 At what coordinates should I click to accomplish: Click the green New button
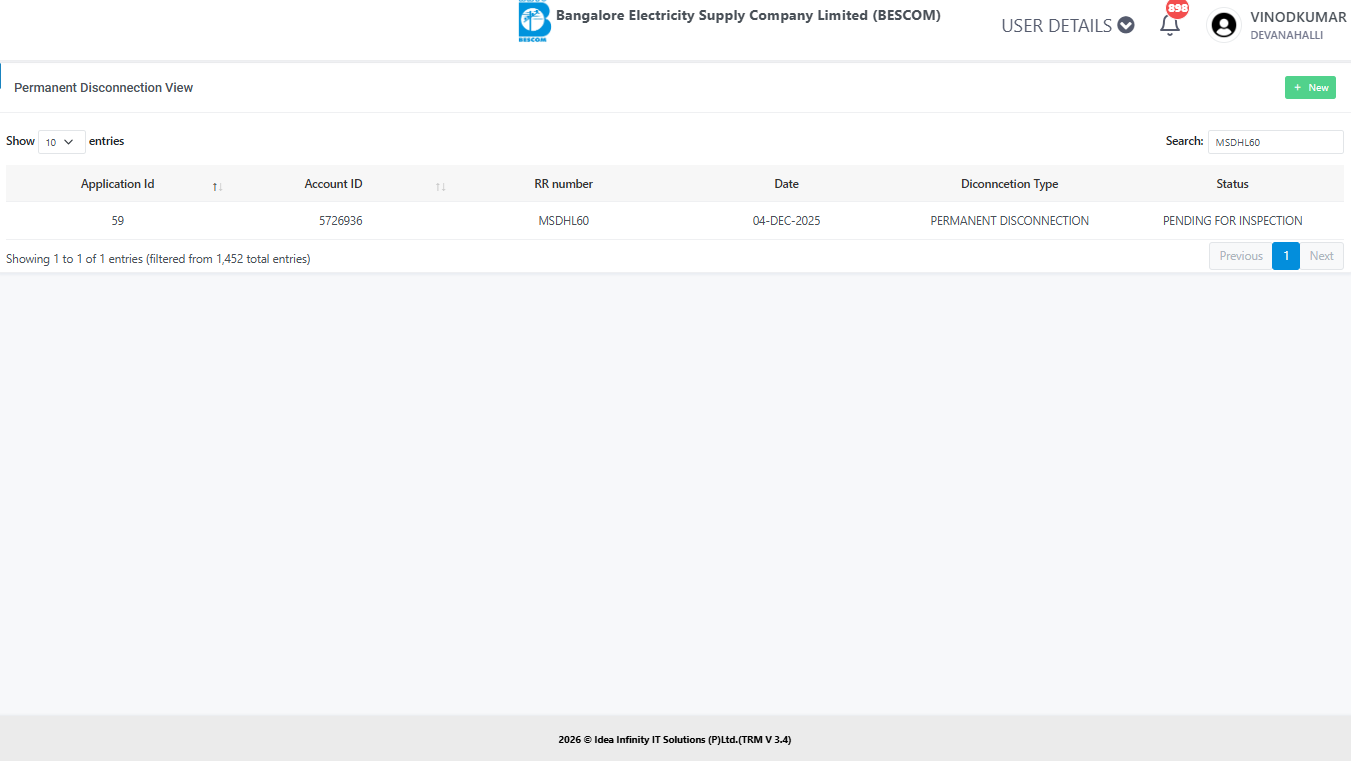(1309, 88)
